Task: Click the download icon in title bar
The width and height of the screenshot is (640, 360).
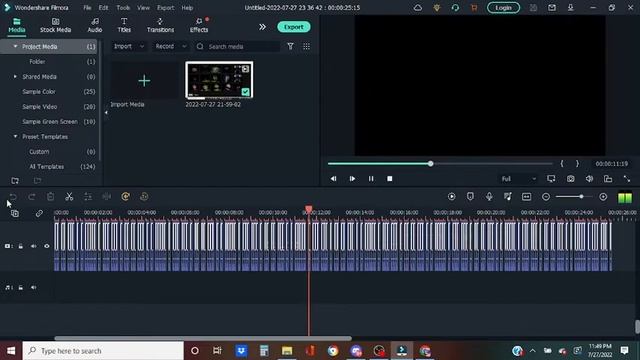Action: tap(570, 8)
